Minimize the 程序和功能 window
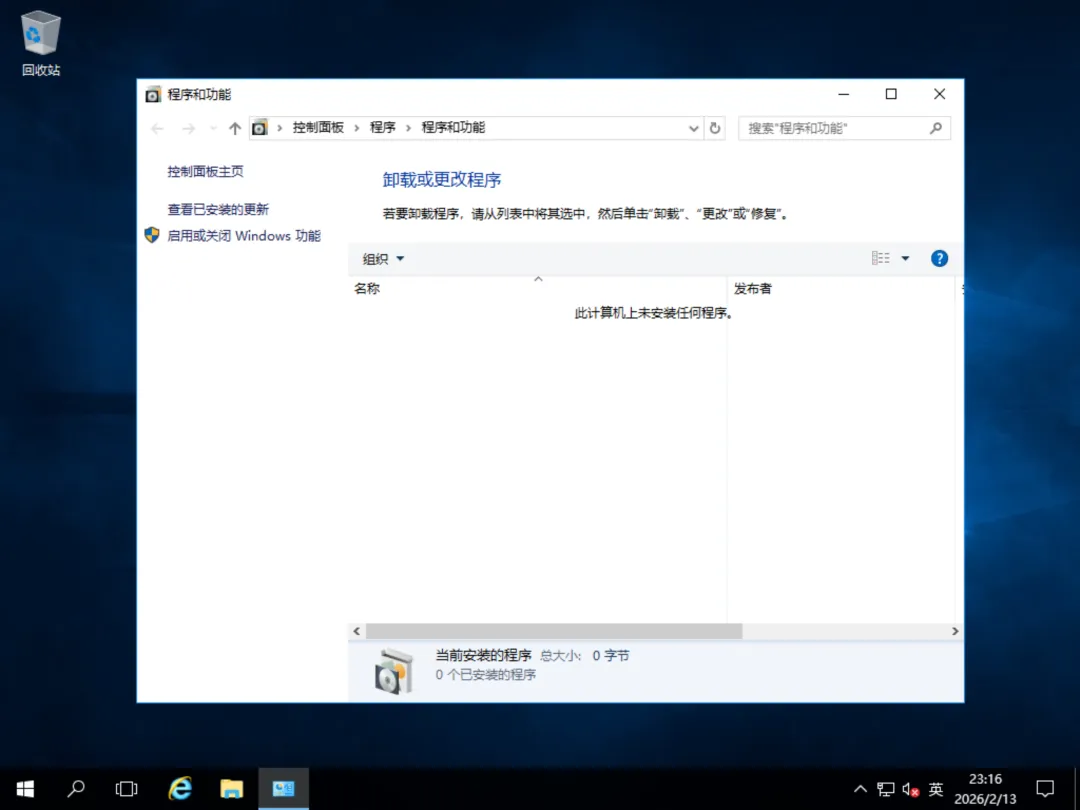This screenshot has height=810, width=1080. pos(844,94)
